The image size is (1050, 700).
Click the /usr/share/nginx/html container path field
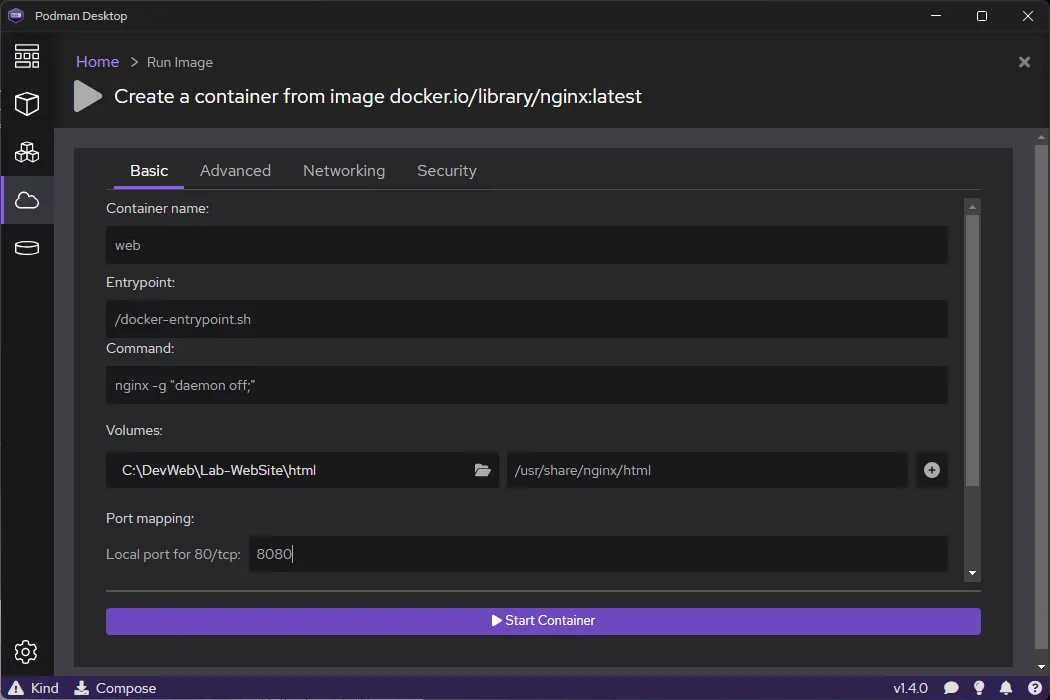tap(707, 470)
